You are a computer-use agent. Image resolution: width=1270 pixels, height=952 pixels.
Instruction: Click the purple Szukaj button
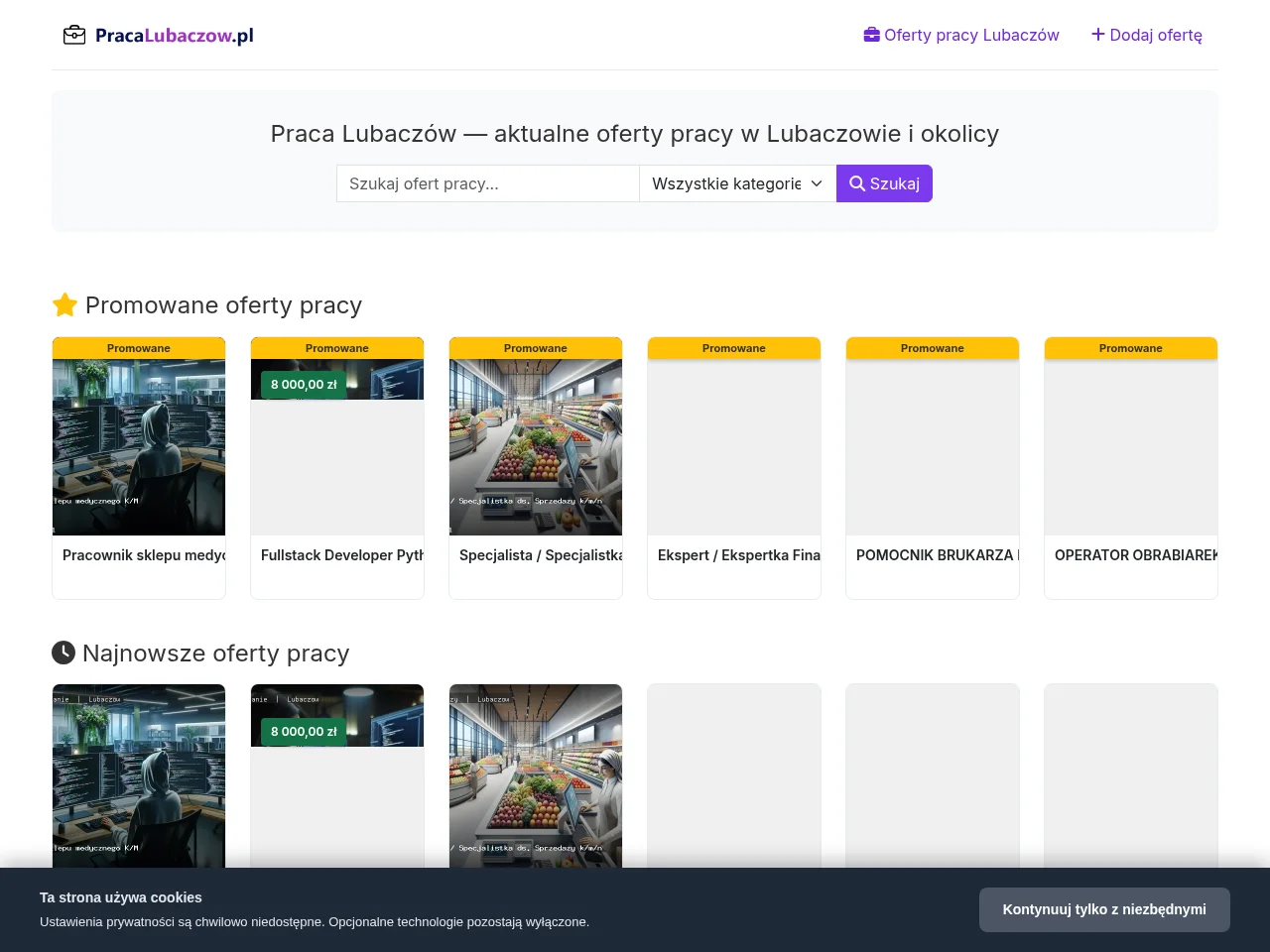click(x=884, y=183)
